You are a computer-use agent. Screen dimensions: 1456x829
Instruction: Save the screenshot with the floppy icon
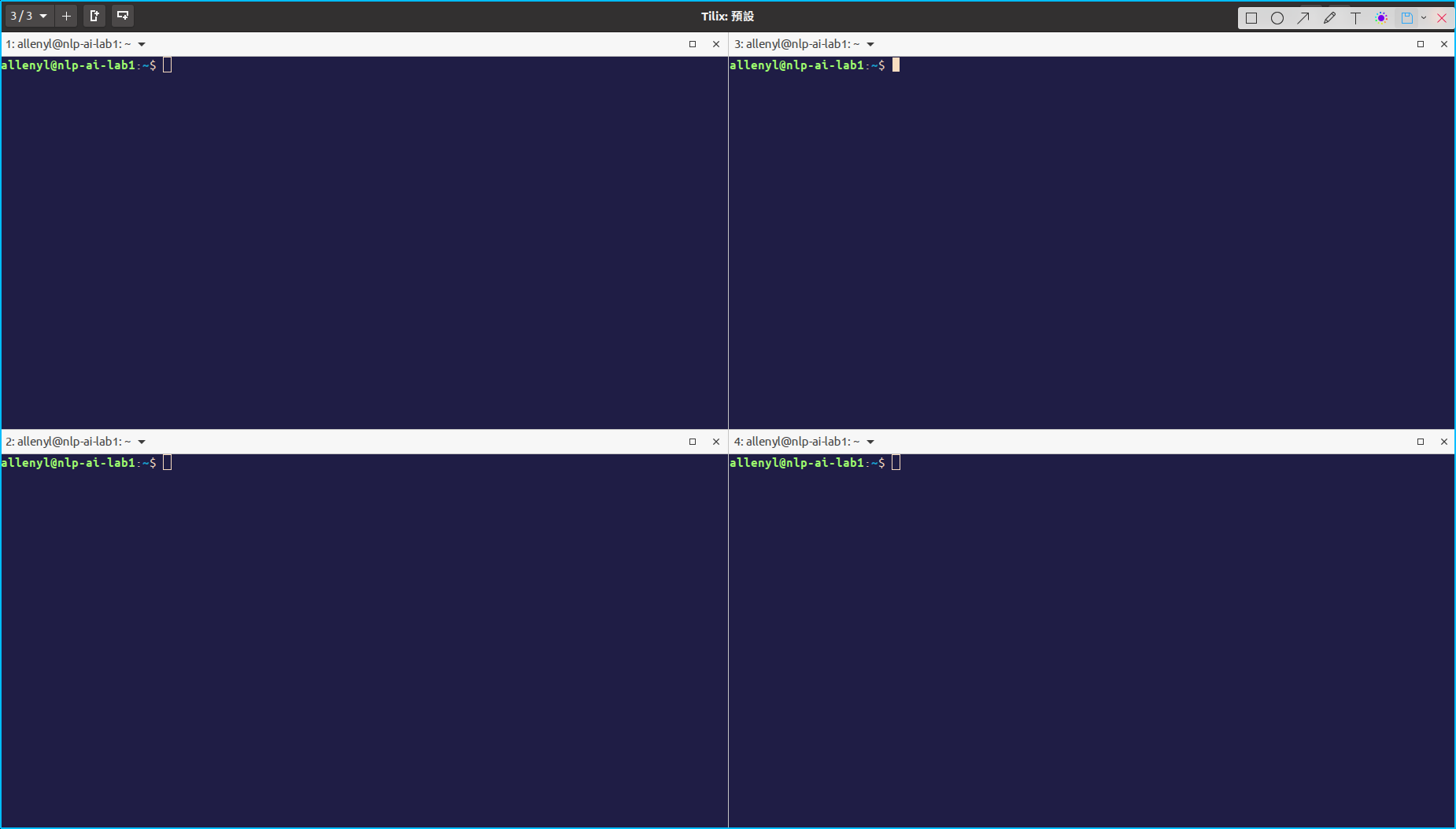tap(1406, 18)
